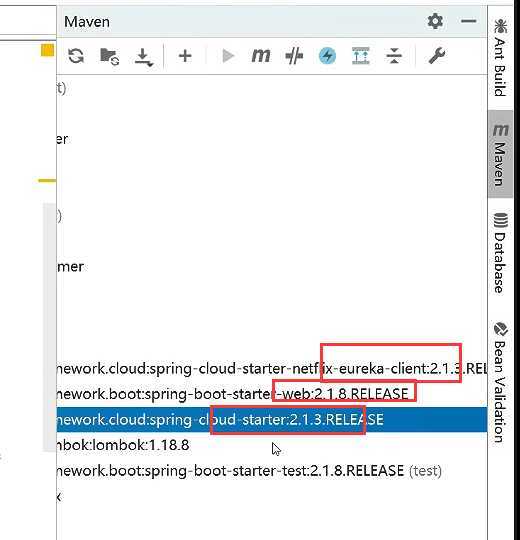Run the selected Maven build
Screen dimensions: 520x540
pos(228,56)
